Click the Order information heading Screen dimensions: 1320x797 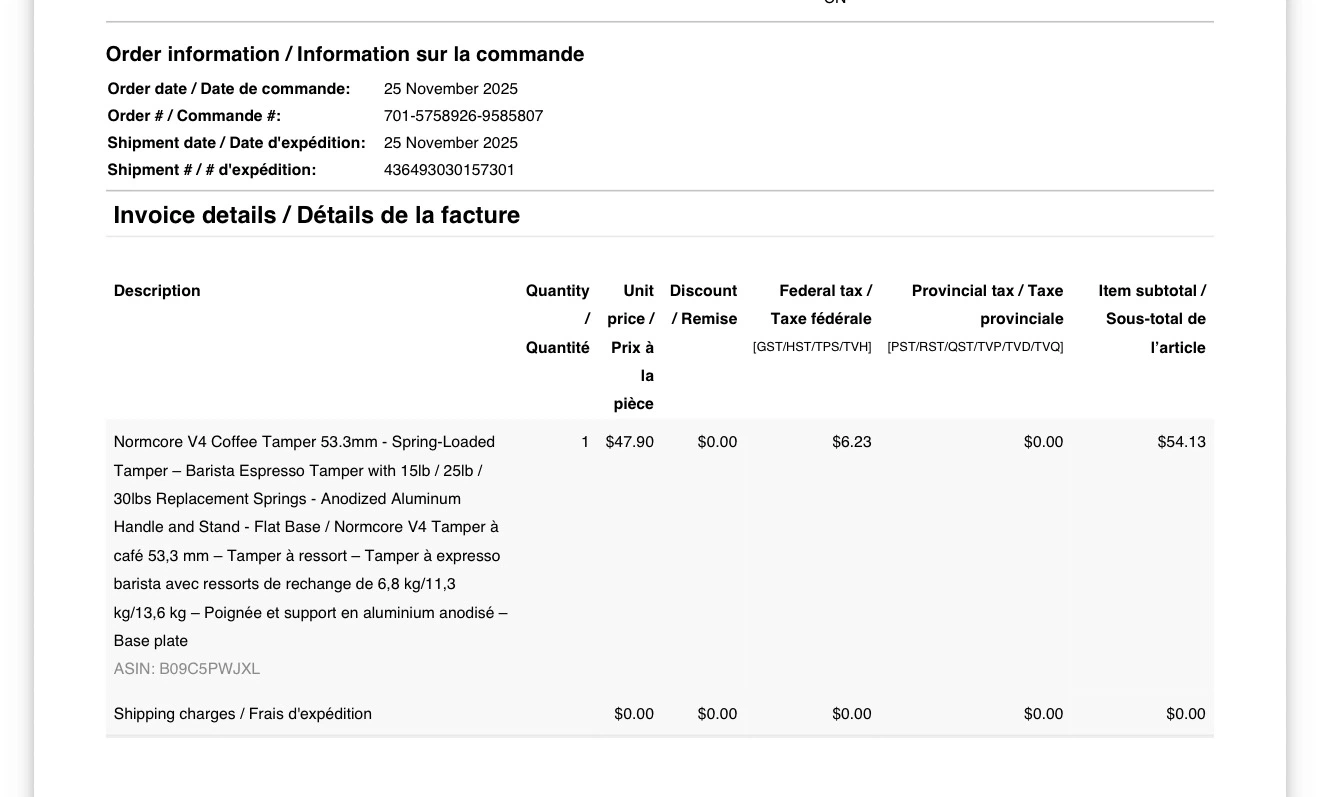tap(345, 54)
